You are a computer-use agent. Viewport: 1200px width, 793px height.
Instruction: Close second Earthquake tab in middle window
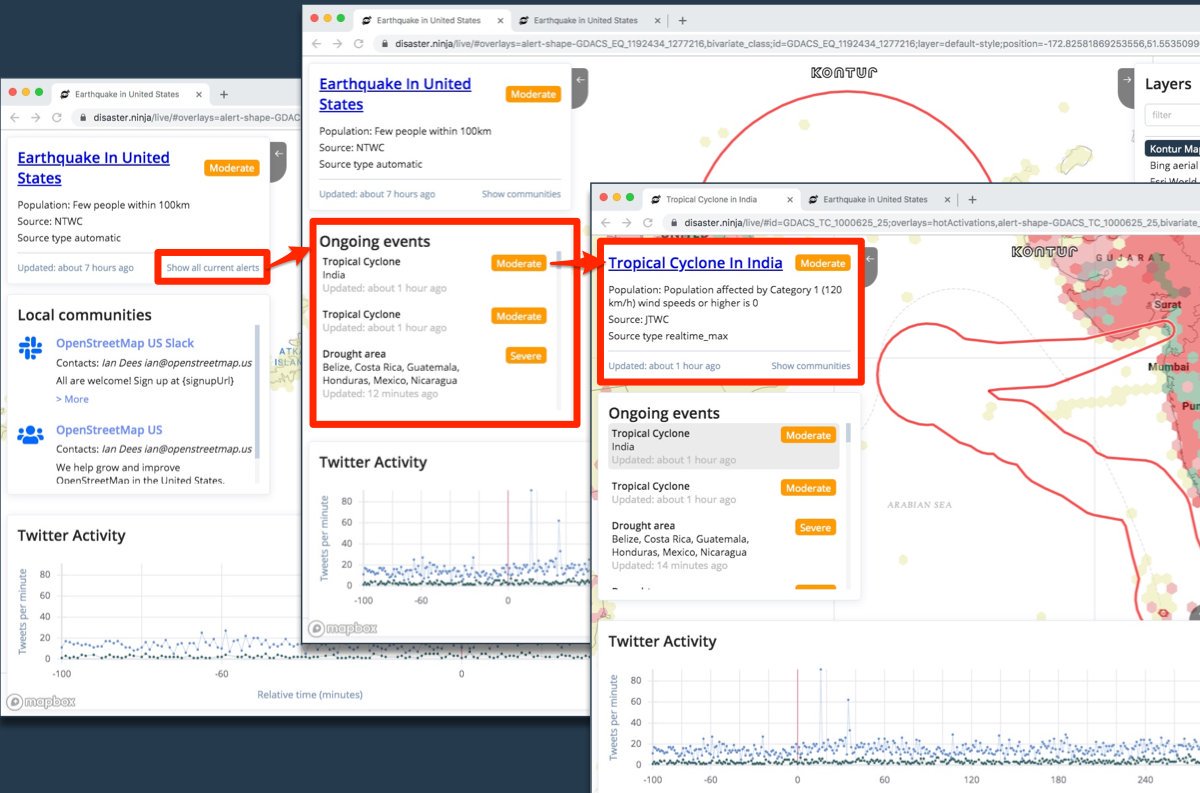[x=657, y=20]
